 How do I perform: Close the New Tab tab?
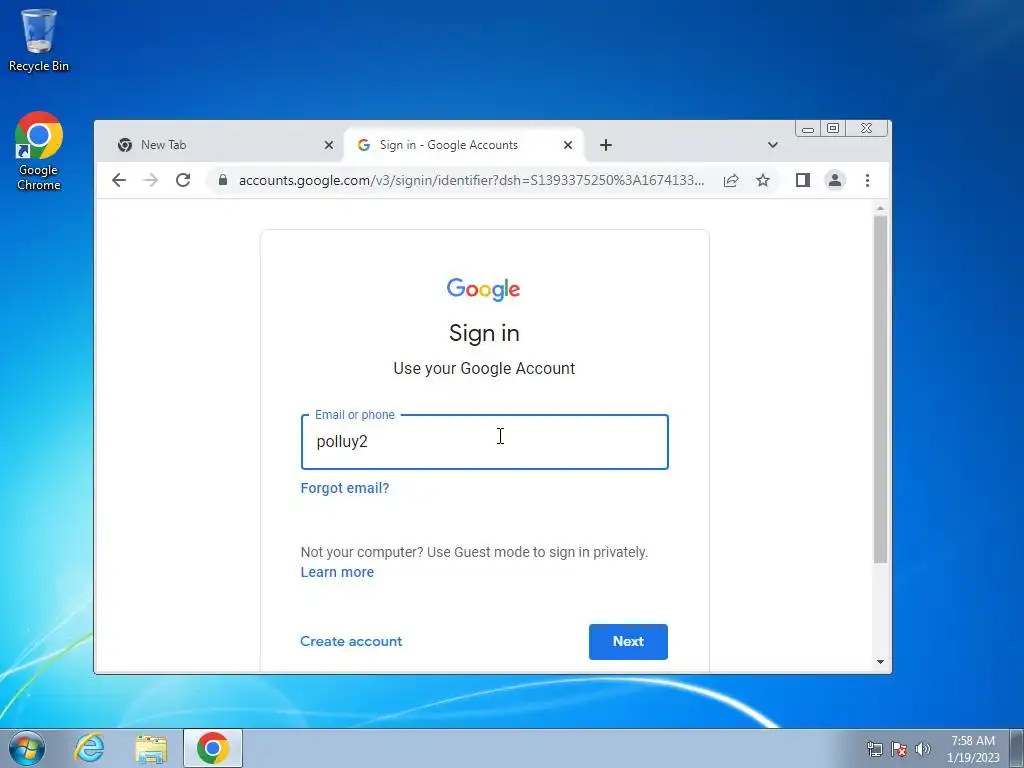pos(328,145)
